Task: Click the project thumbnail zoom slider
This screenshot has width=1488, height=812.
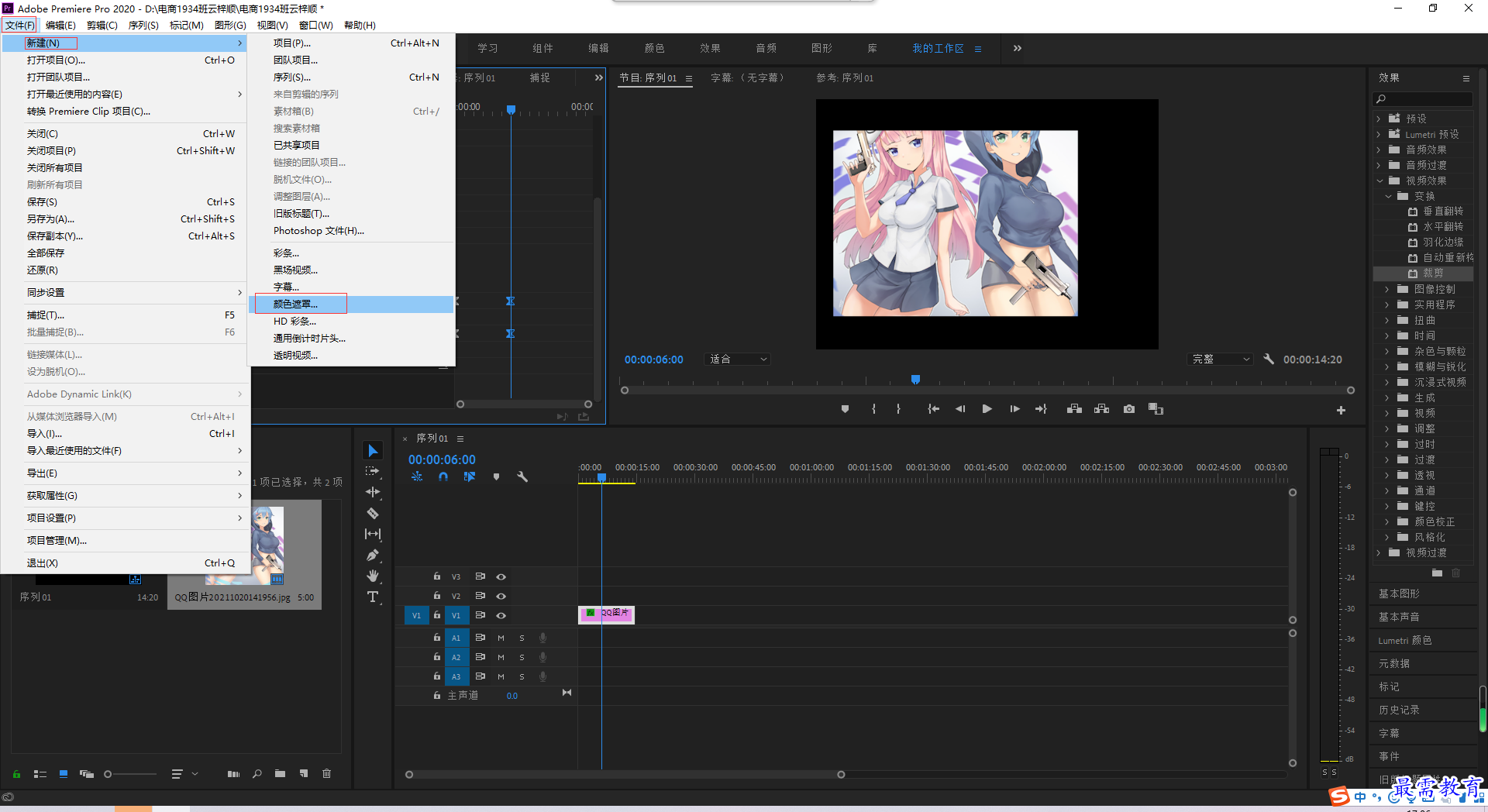Action: coord(130,773)
